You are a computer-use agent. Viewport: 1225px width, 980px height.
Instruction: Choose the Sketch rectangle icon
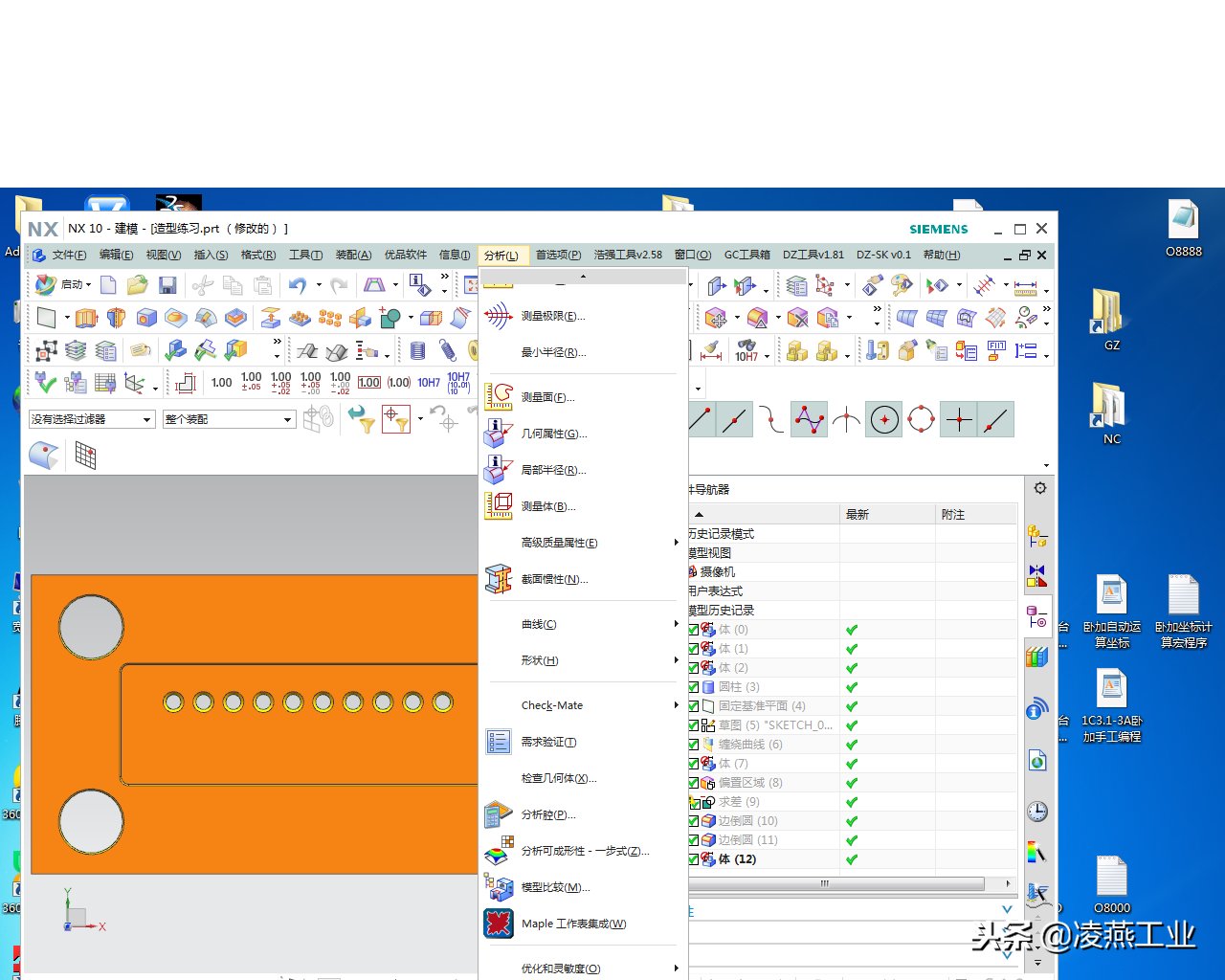[46, 318]
